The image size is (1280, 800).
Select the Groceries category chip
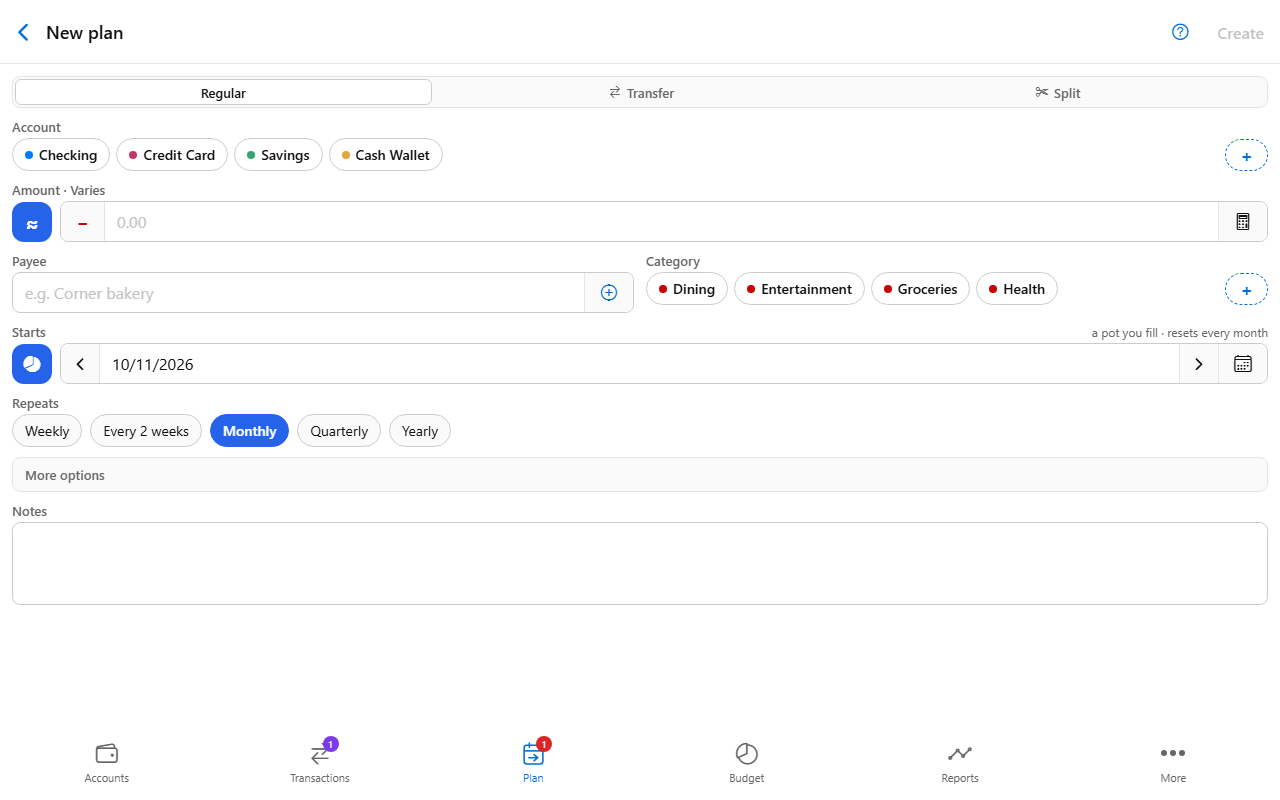920,289
